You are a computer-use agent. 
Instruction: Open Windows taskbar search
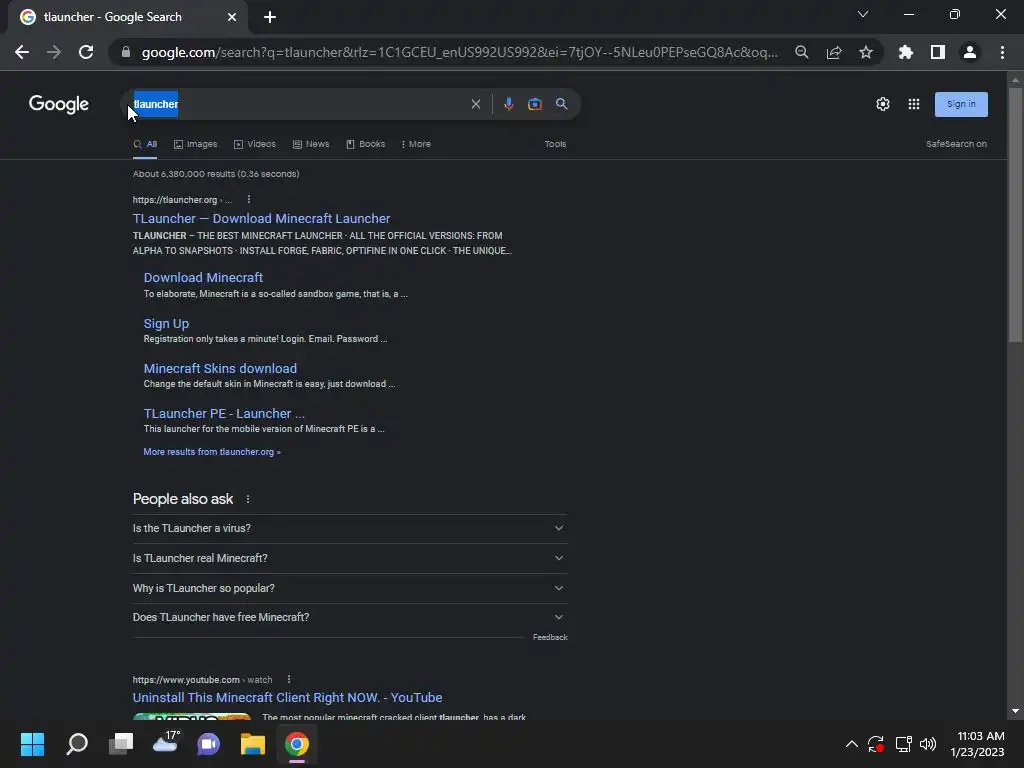coord(77,744)
